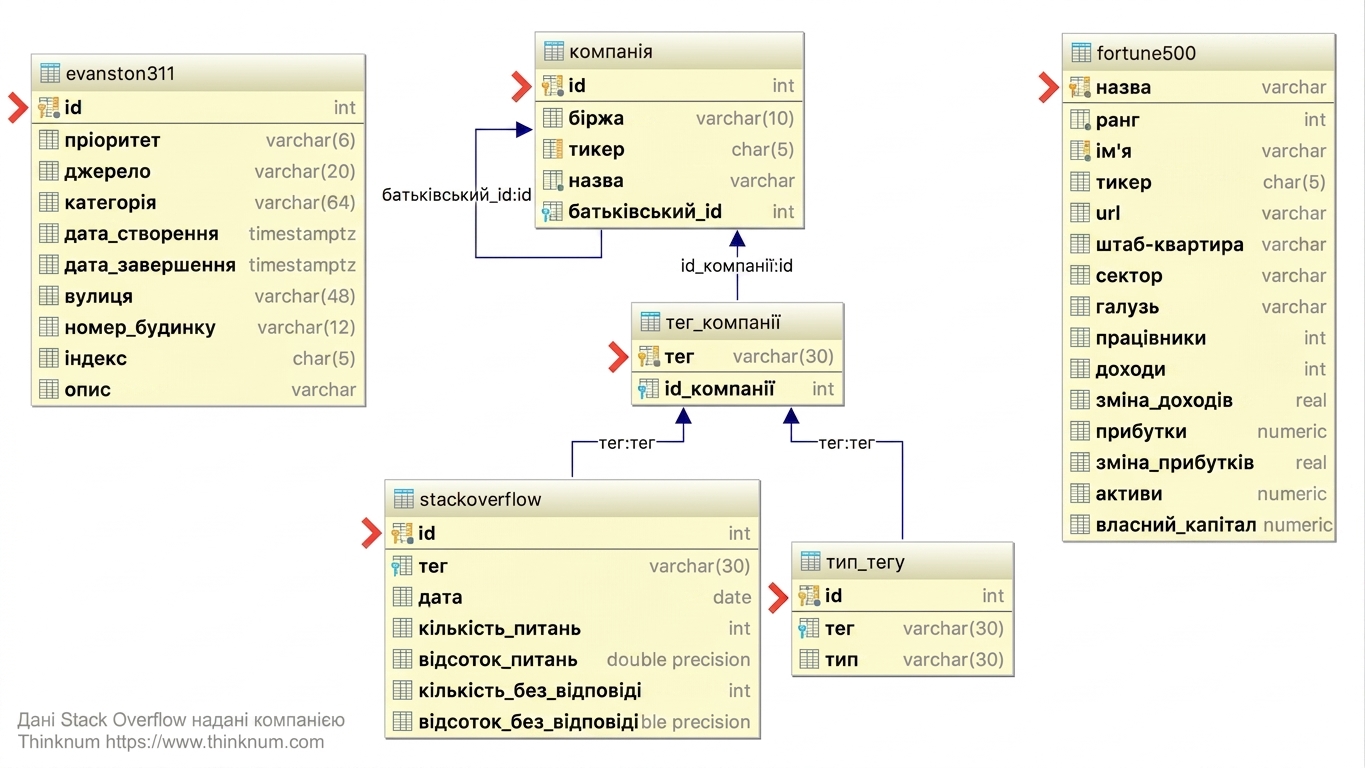Select the сектор column name

1129,275
